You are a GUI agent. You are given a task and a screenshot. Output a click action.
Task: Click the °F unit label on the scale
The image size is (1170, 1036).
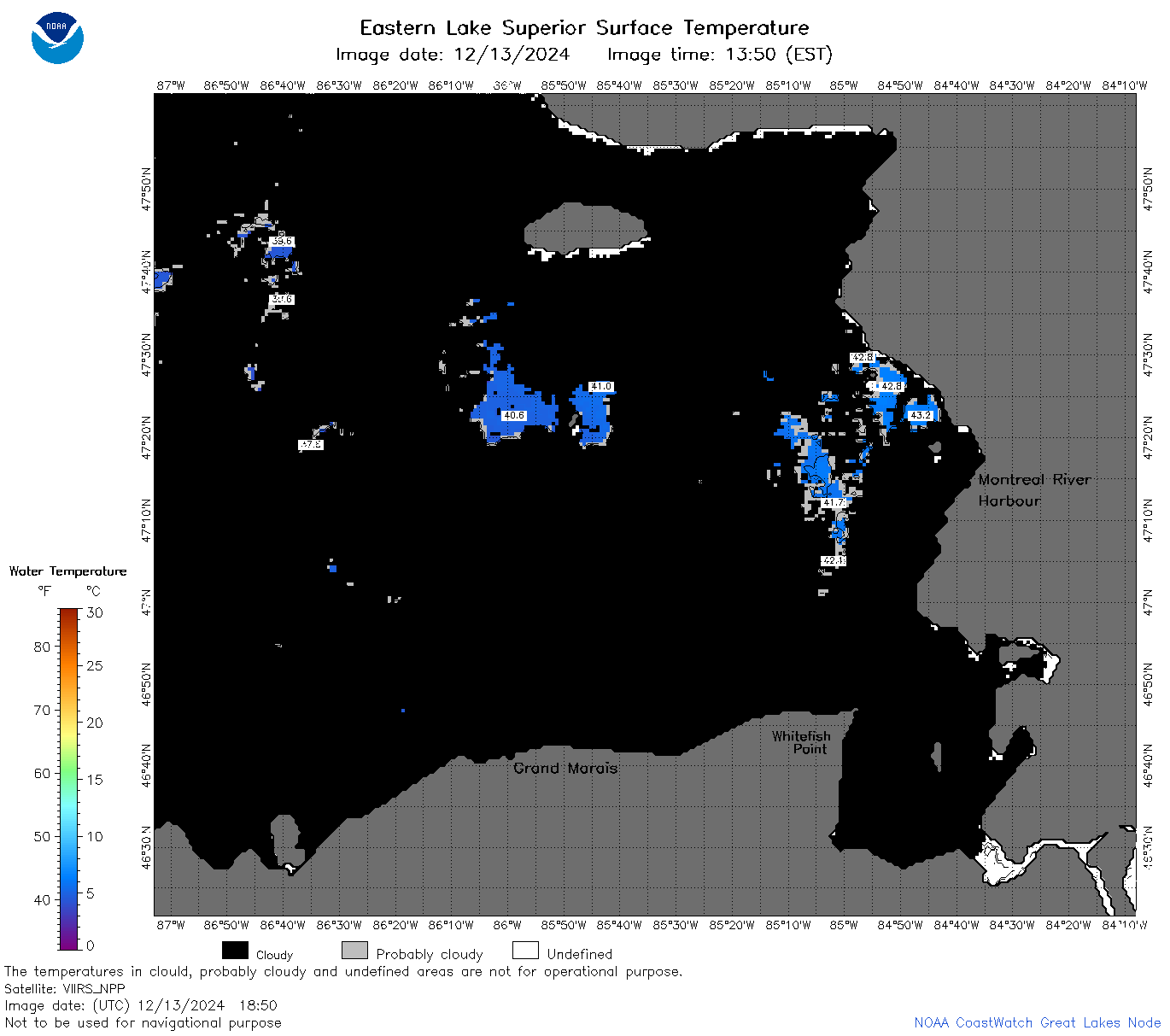point(44,591)
